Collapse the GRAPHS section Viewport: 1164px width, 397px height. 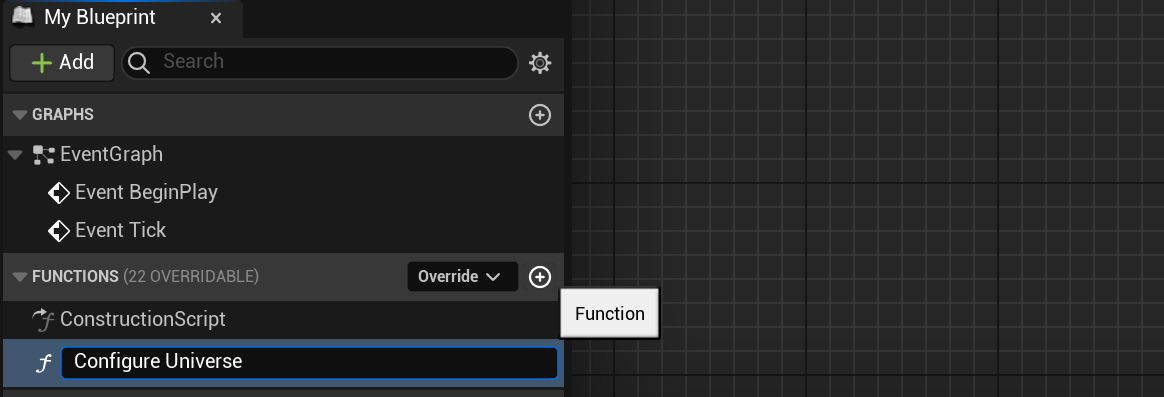pos(20,115)
